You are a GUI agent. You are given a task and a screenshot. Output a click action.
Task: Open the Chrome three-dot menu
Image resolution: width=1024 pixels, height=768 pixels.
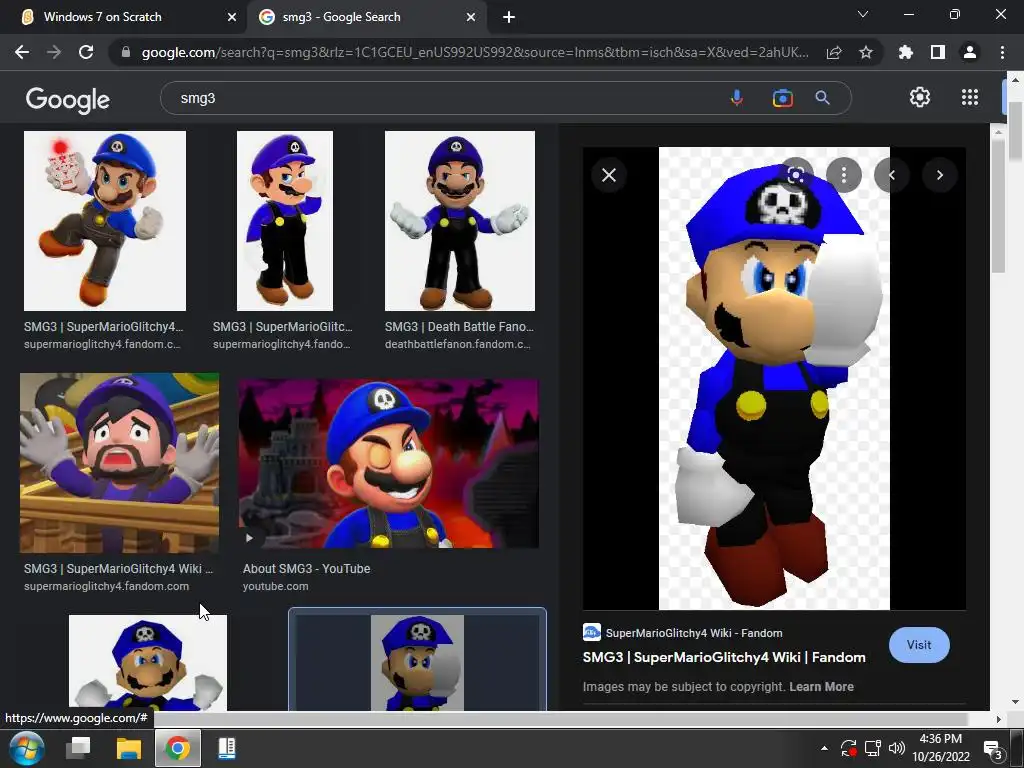click(1002, 52)
